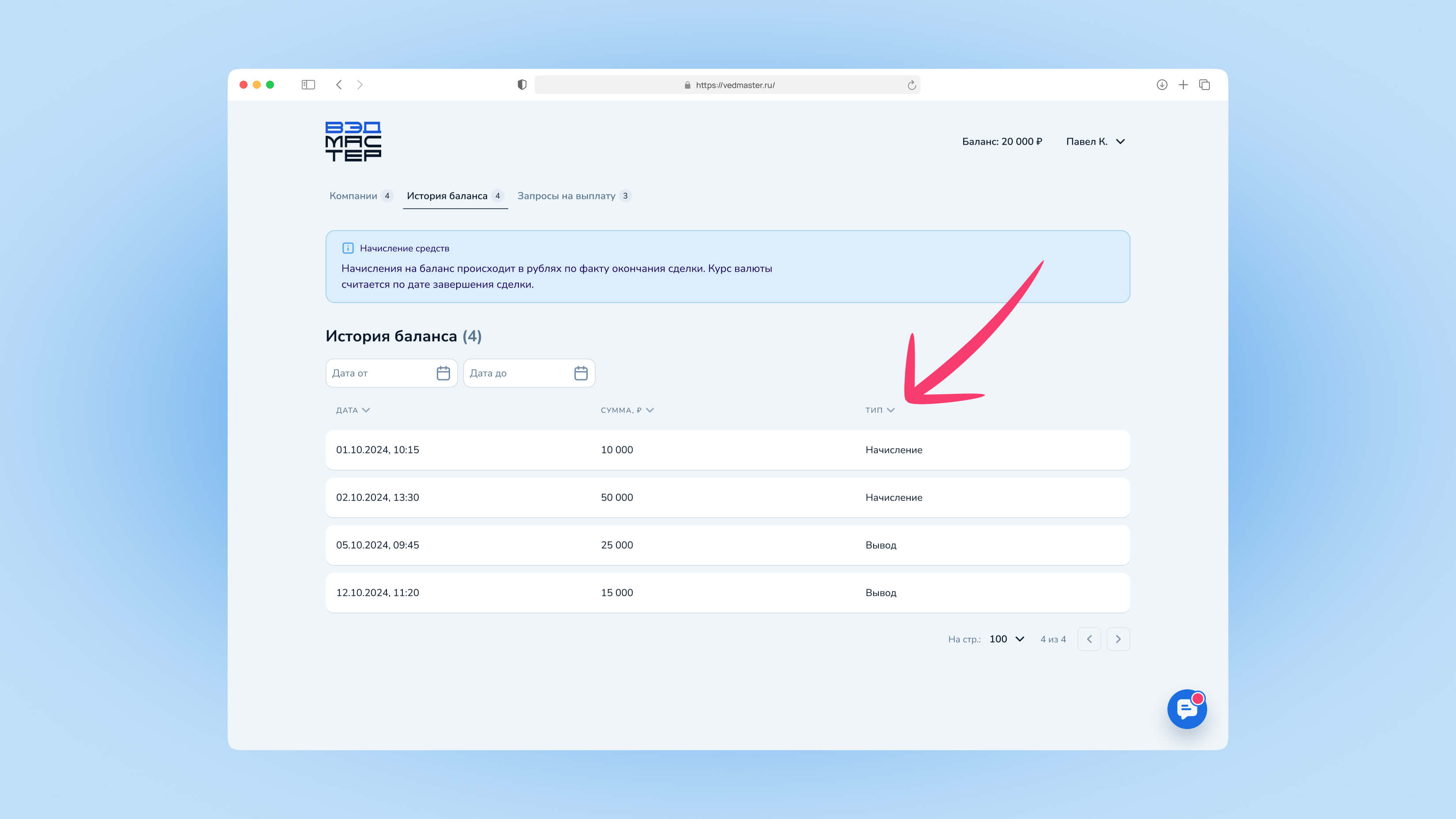Open the browser downloads icon
Viewport: 1456px width, 819px height.
(x=1162, y=85)
